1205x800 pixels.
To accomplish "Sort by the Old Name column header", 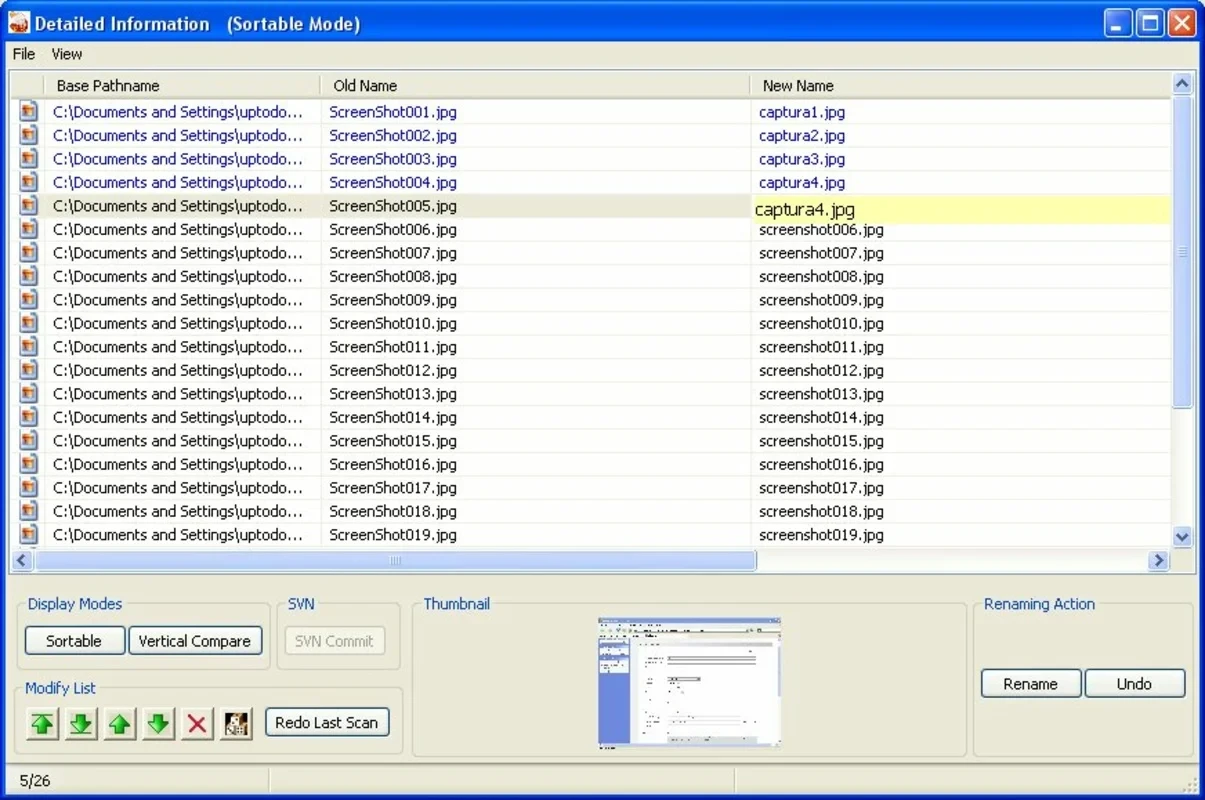I will click(x=365, y=86).
